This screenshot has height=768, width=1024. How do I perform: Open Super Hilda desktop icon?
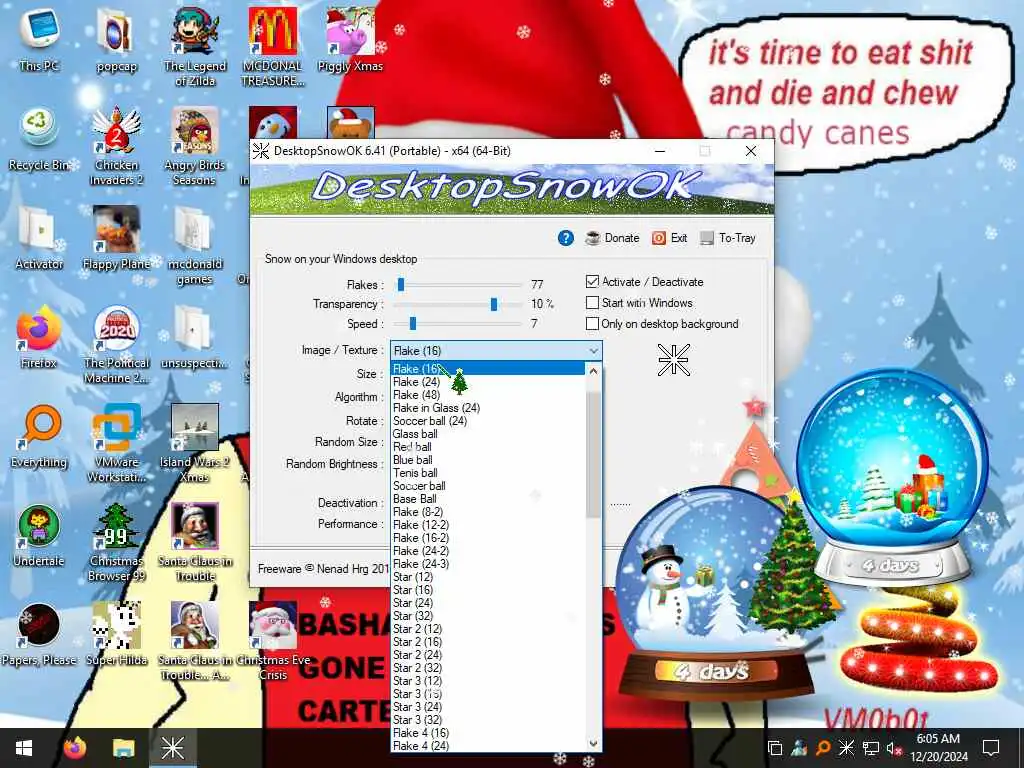click(116, 633)
